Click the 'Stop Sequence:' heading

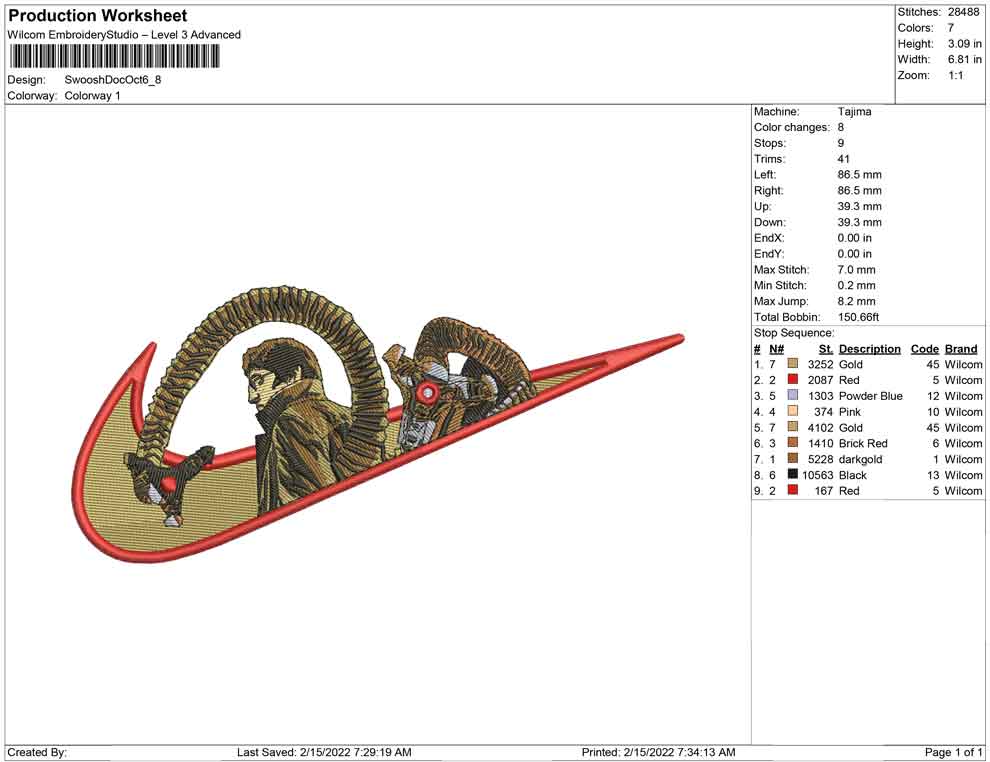click(x=794, y=333)
